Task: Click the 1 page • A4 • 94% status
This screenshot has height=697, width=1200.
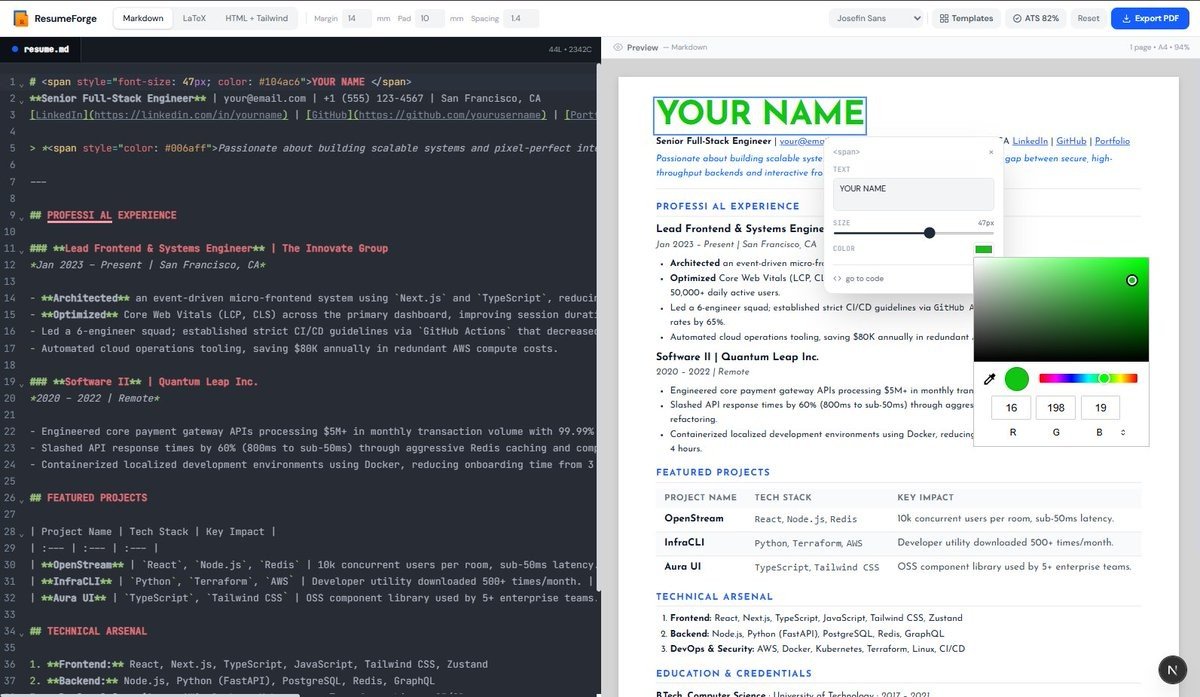Action: [x=1159, y=48]
